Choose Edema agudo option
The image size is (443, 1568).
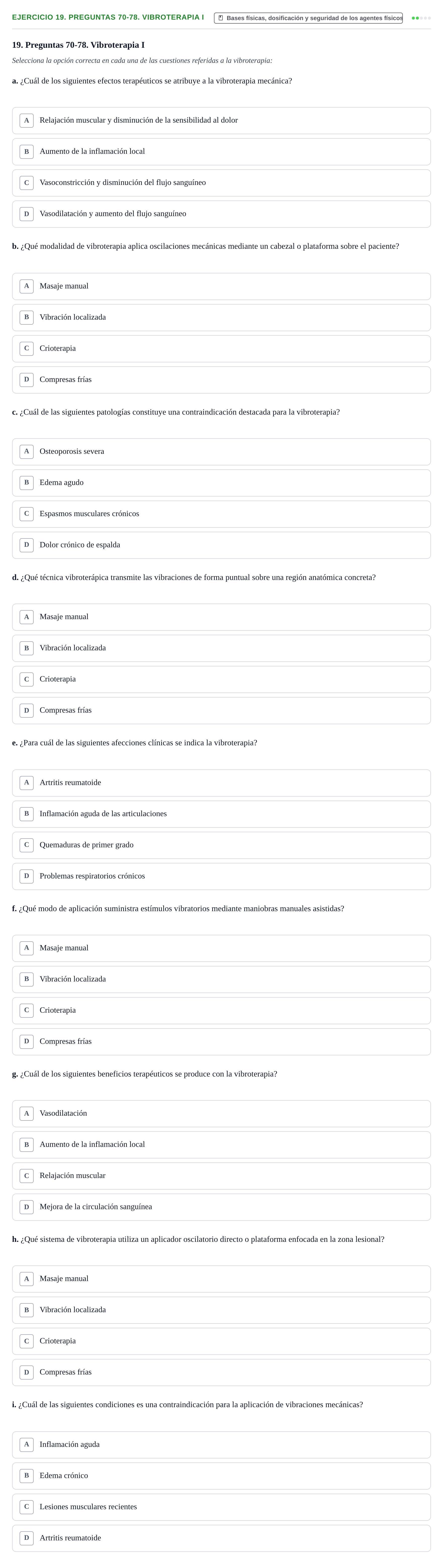click(x=222, y=483)
